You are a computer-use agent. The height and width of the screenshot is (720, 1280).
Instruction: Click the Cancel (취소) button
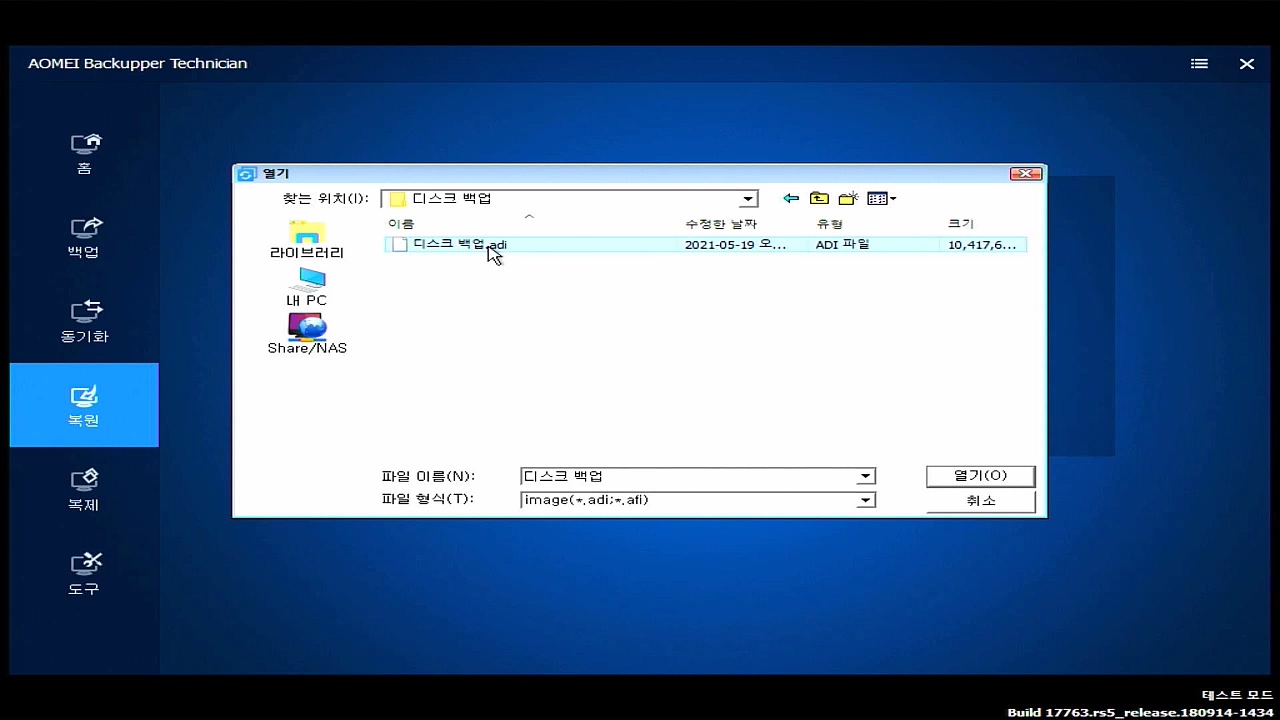pyautogui.click(x=980, y=500)
